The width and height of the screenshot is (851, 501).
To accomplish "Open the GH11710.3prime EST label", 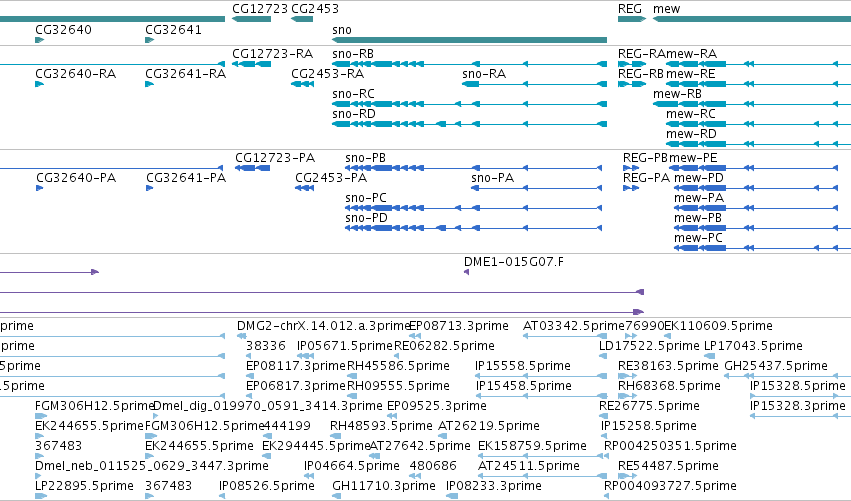I will [x=384, y=486].
